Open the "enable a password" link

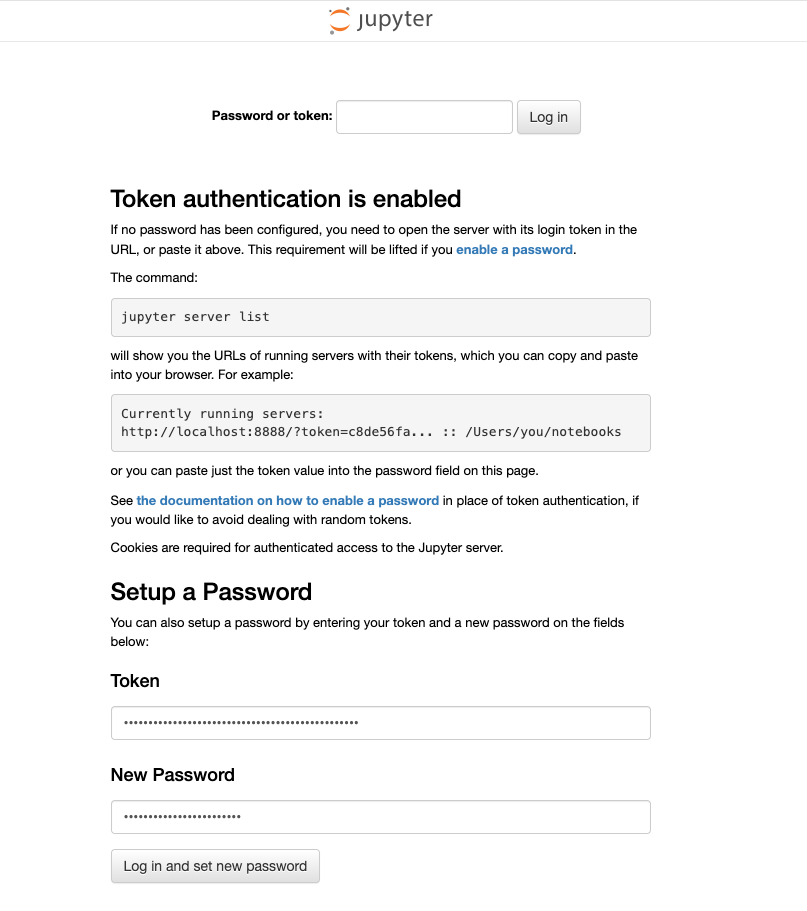(514, 249)
